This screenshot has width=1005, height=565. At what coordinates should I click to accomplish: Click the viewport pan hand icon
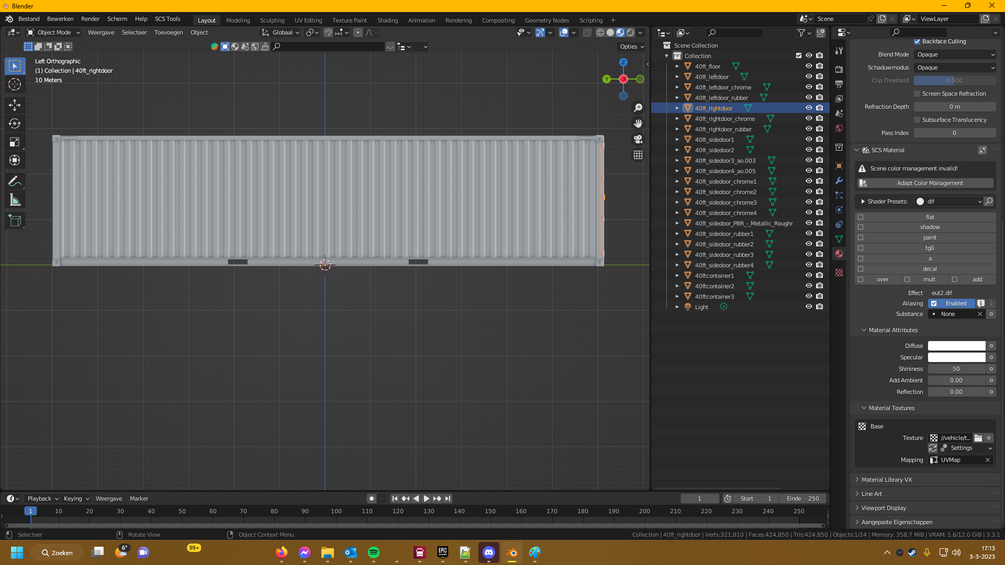pyautogui.click(x=638, y=123)
